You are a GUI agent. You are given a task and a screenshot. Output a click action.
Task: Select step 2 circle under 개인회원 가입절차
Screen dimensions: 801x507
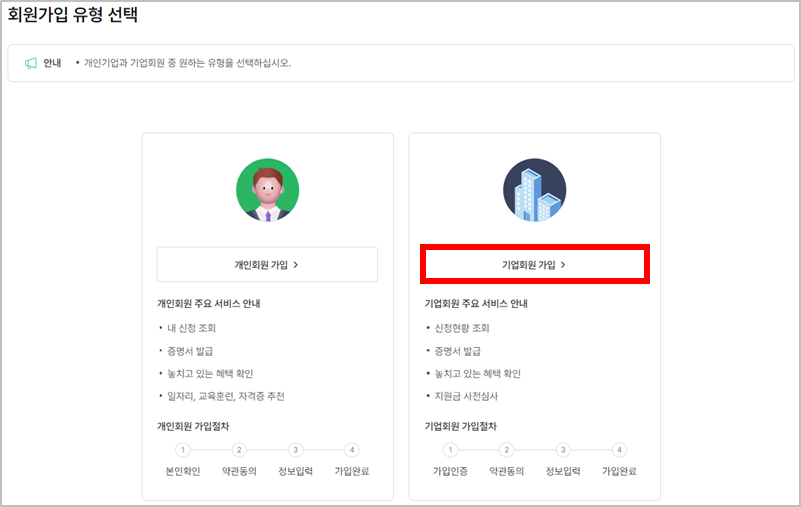239,450
